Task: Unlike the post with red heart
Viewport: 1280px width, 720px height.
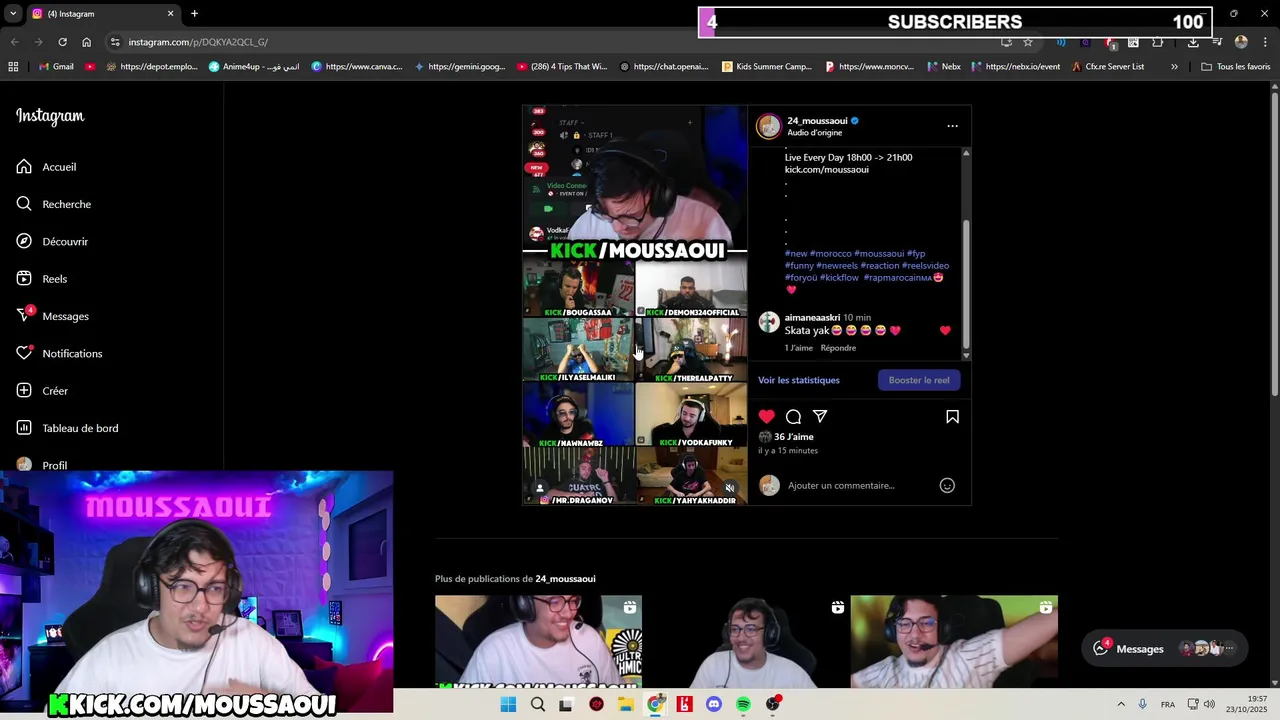Action: coord(766,416)
